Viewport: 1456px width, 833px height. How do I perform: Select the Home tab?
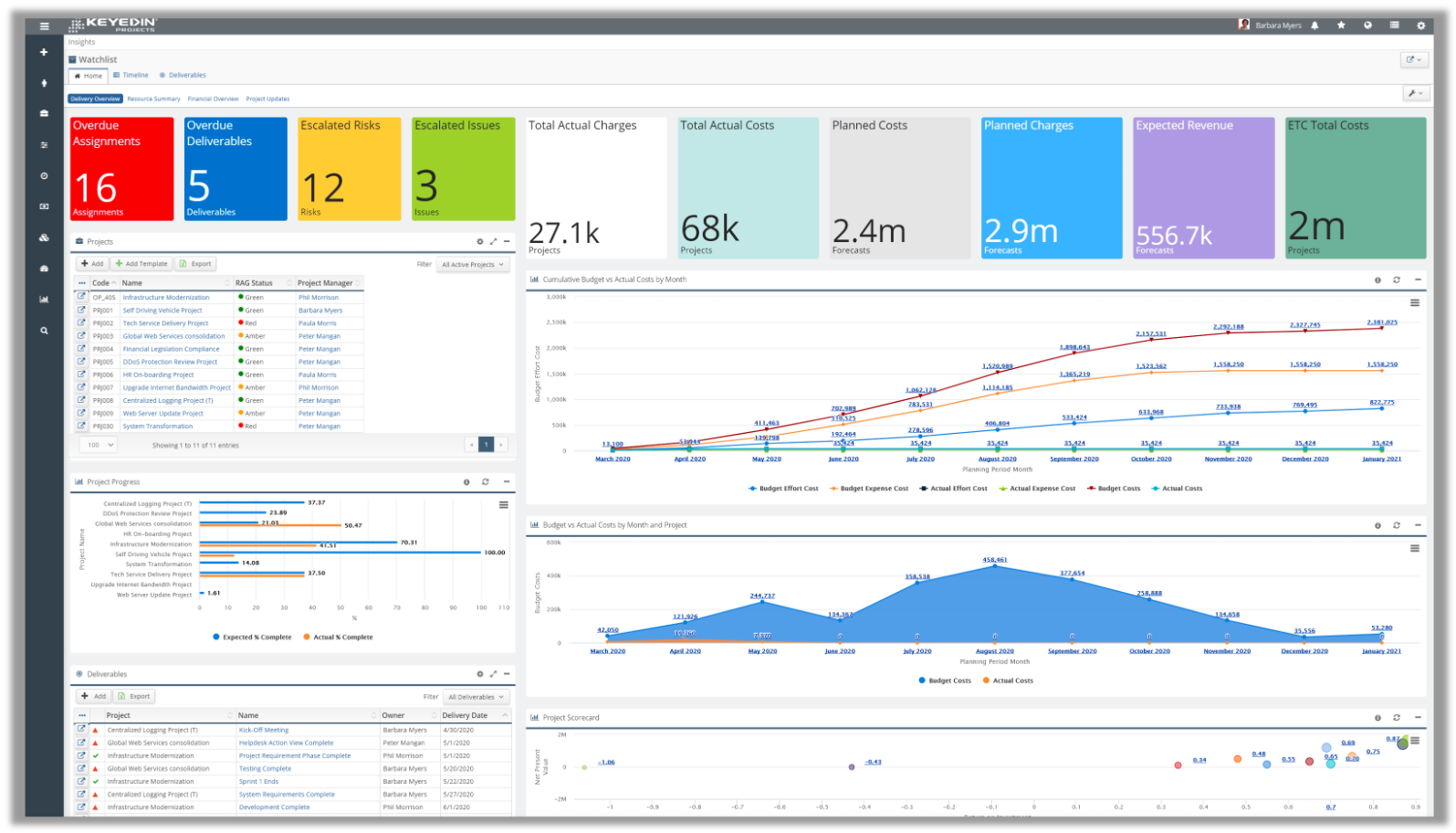pyautogui.click(x=89, y=76)
